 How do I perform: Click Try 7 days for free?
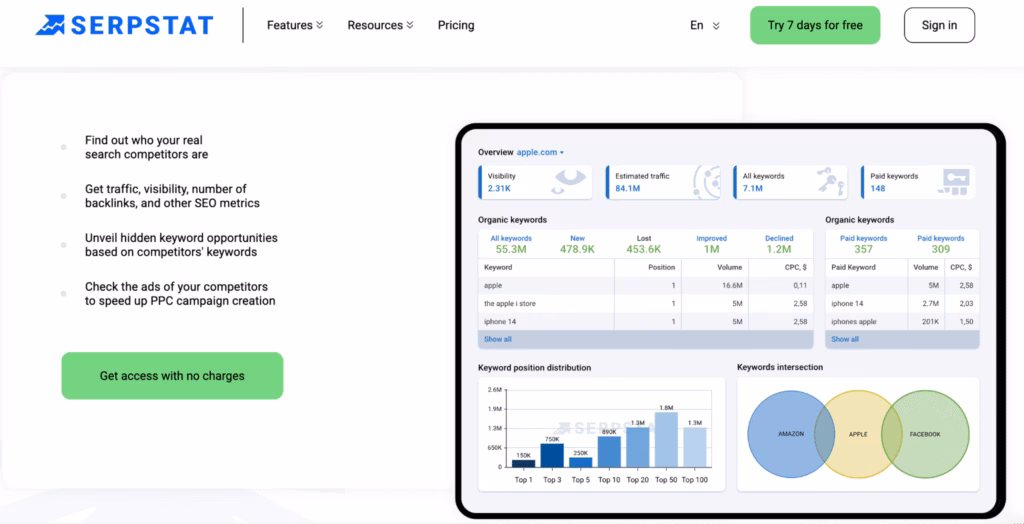coord(815,25)
